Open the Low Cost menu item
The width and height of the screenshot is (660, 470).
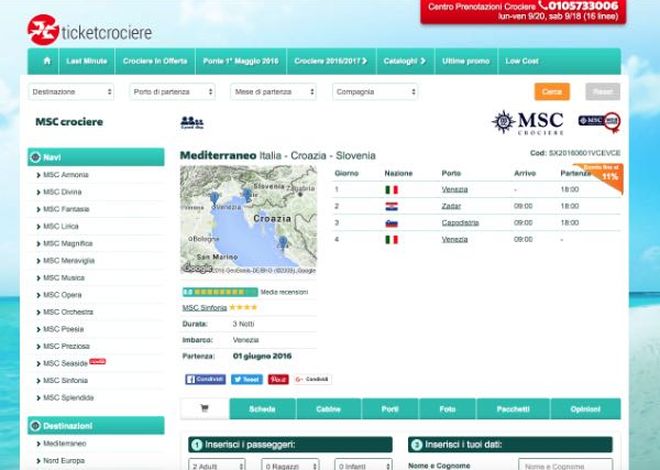pos(522,61)
